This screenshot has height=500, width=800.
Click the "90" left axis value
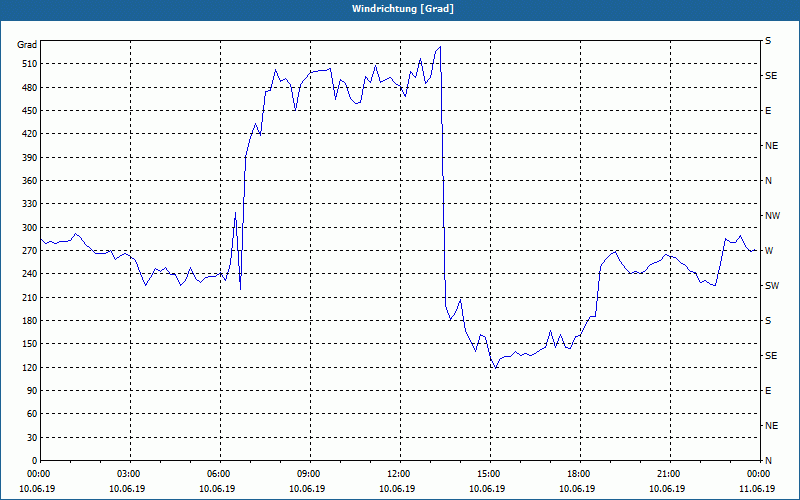pos(32,391)
